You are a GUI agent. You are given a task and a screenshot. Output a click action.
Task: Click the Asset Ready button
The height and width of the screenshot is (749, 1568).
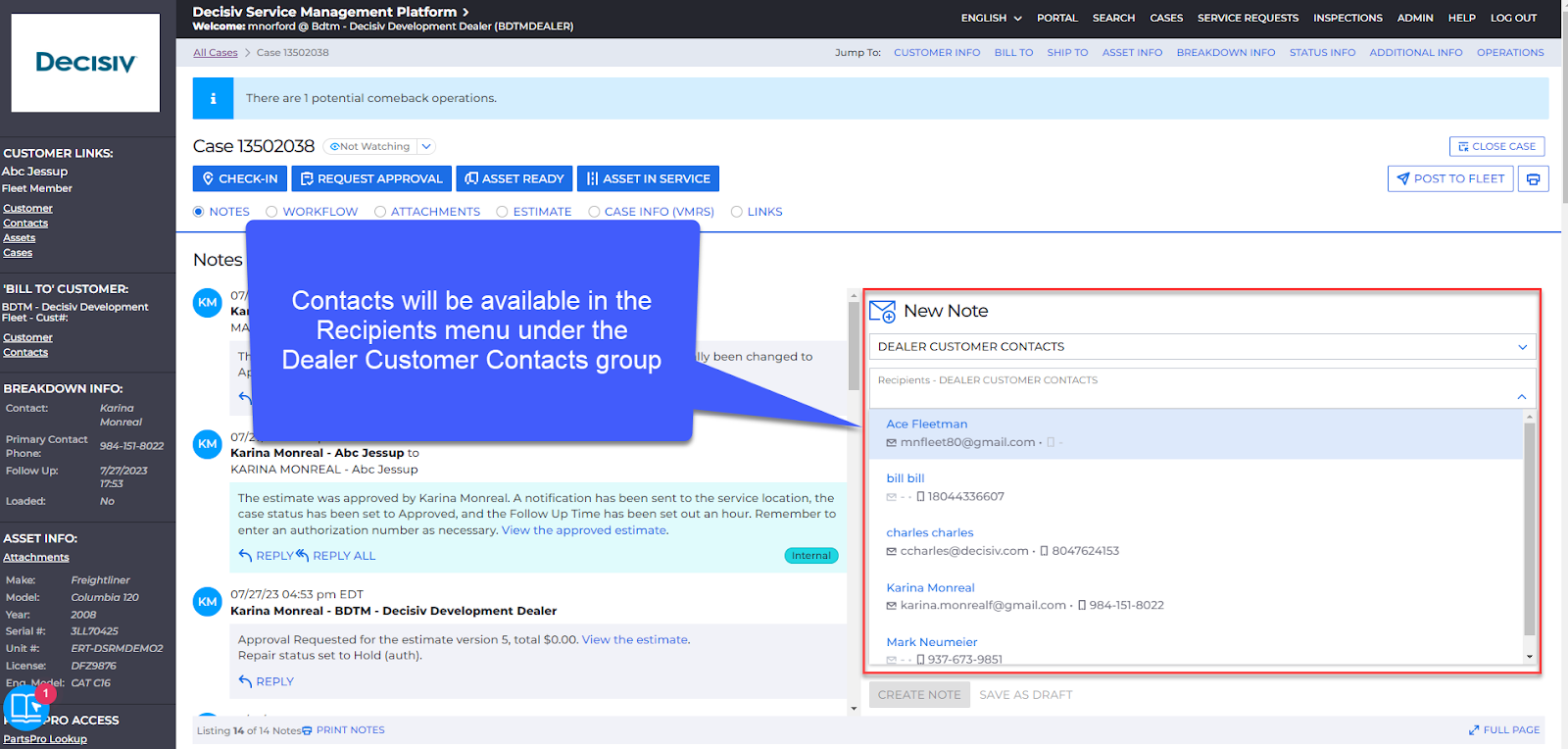[x=514, y=178]
